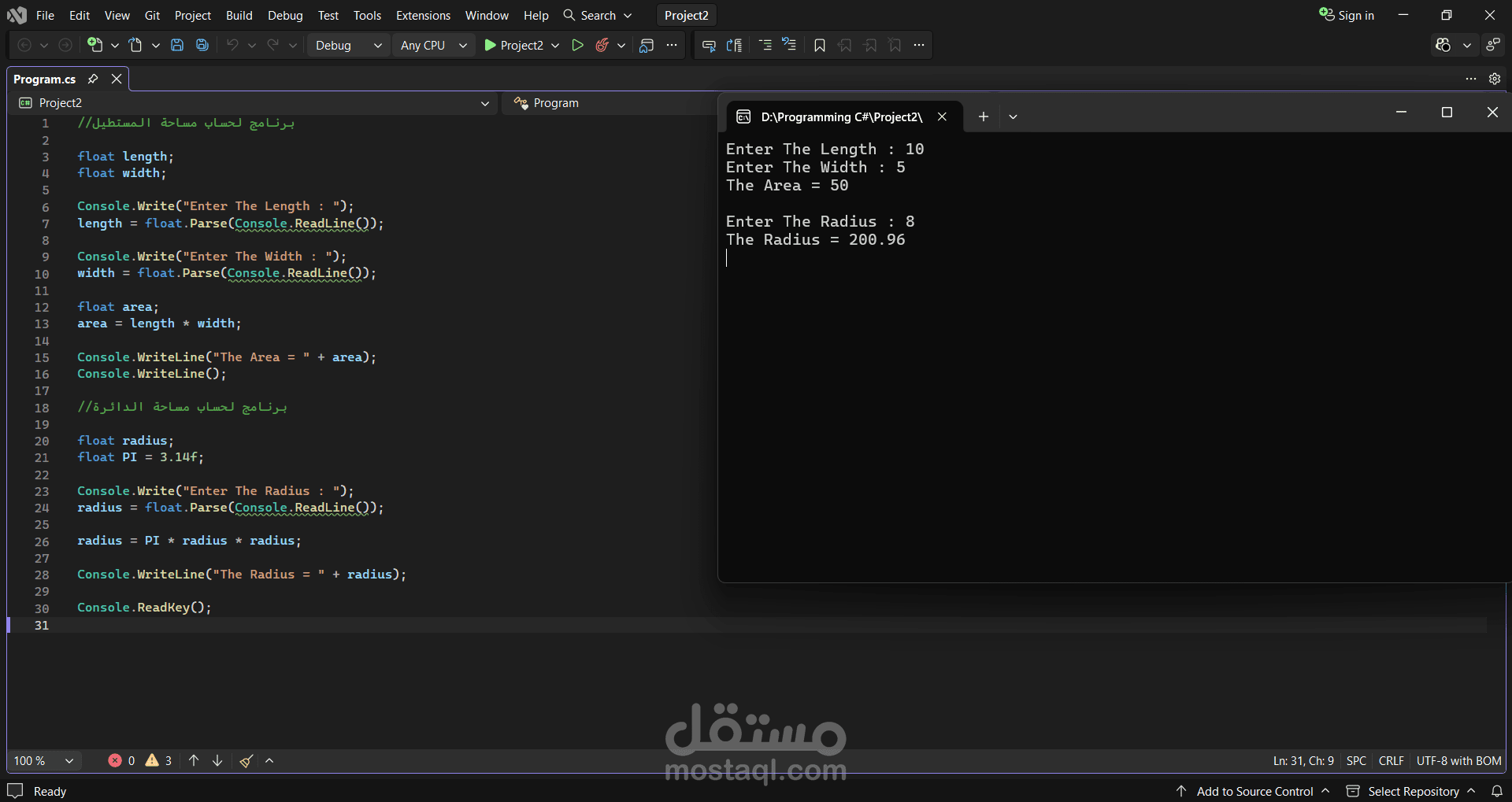Click the error count indicator showing 0
Image resolution: width=1512 pixels, height=802 pixels.
click(122, 760)
